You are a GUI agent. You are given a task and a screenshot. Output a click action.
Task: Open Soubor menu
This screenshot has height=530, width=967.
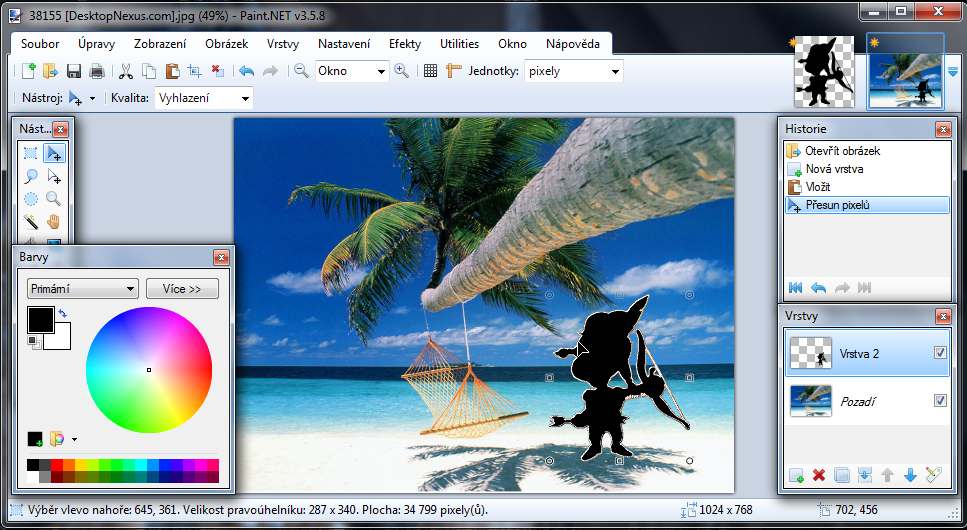[x=40, y=44]
